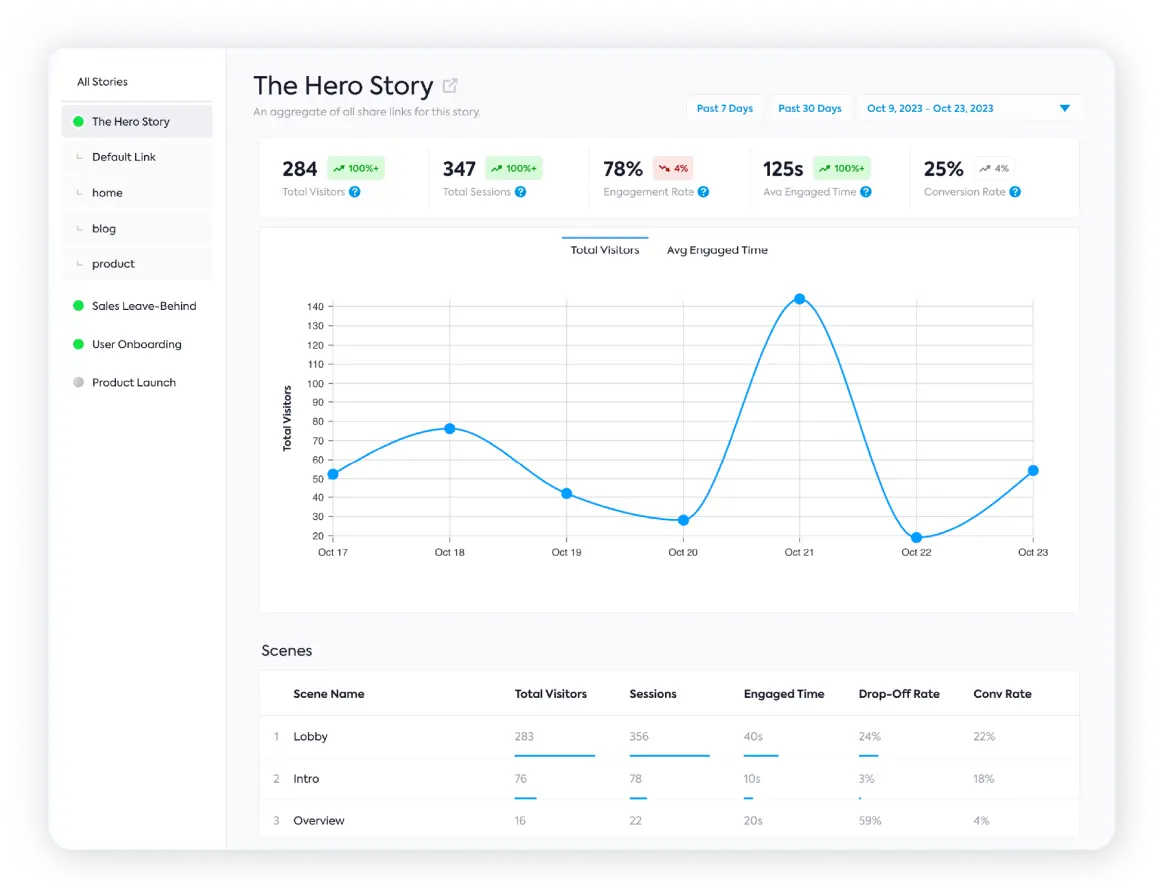The height and width of the screenshot is (894, 1158).
Task: Open the external link icon beside The Hero Story
Action: tap(450, 86)
